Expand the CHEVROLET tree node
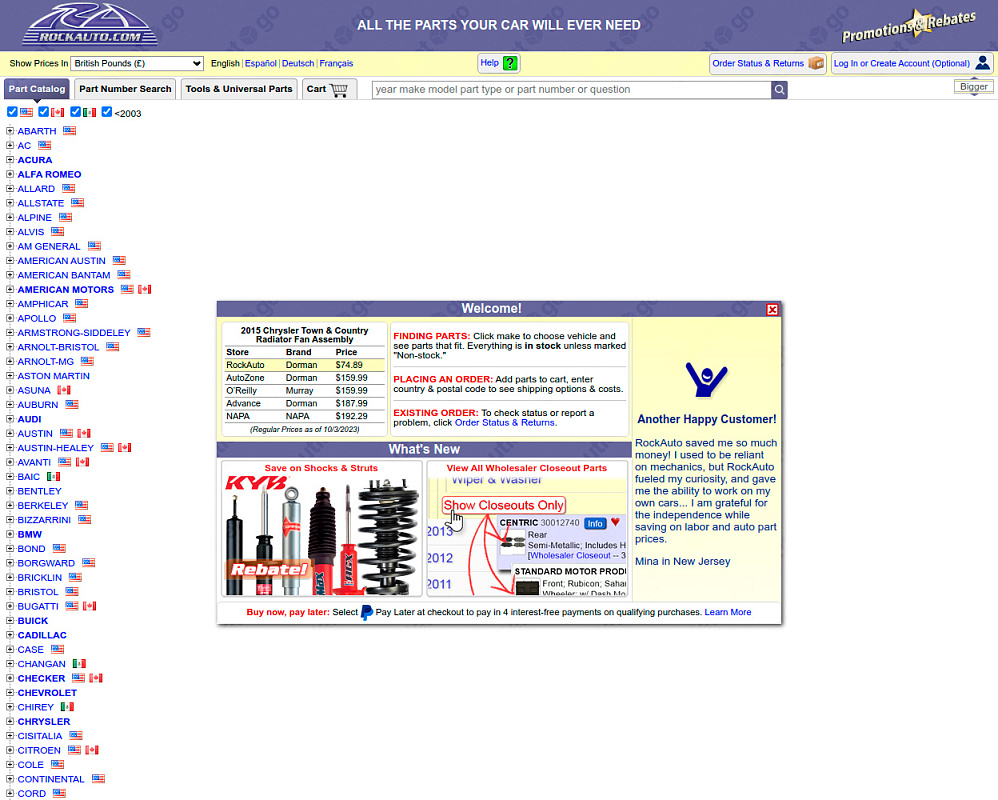998x800 pixels. coord(10,692)
